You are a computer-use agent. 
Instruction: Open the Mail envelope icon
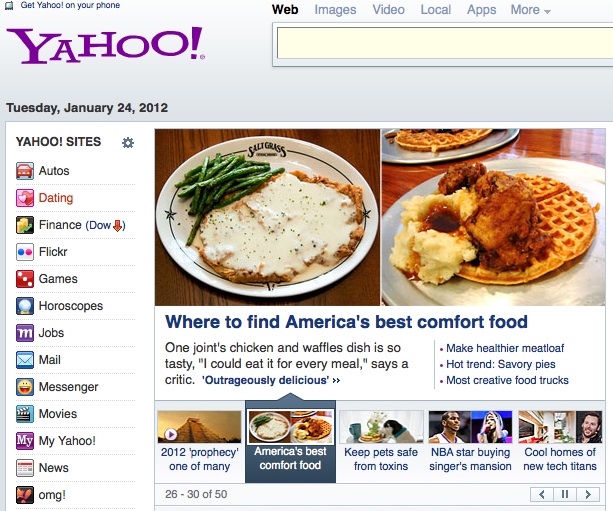point(25,360)
